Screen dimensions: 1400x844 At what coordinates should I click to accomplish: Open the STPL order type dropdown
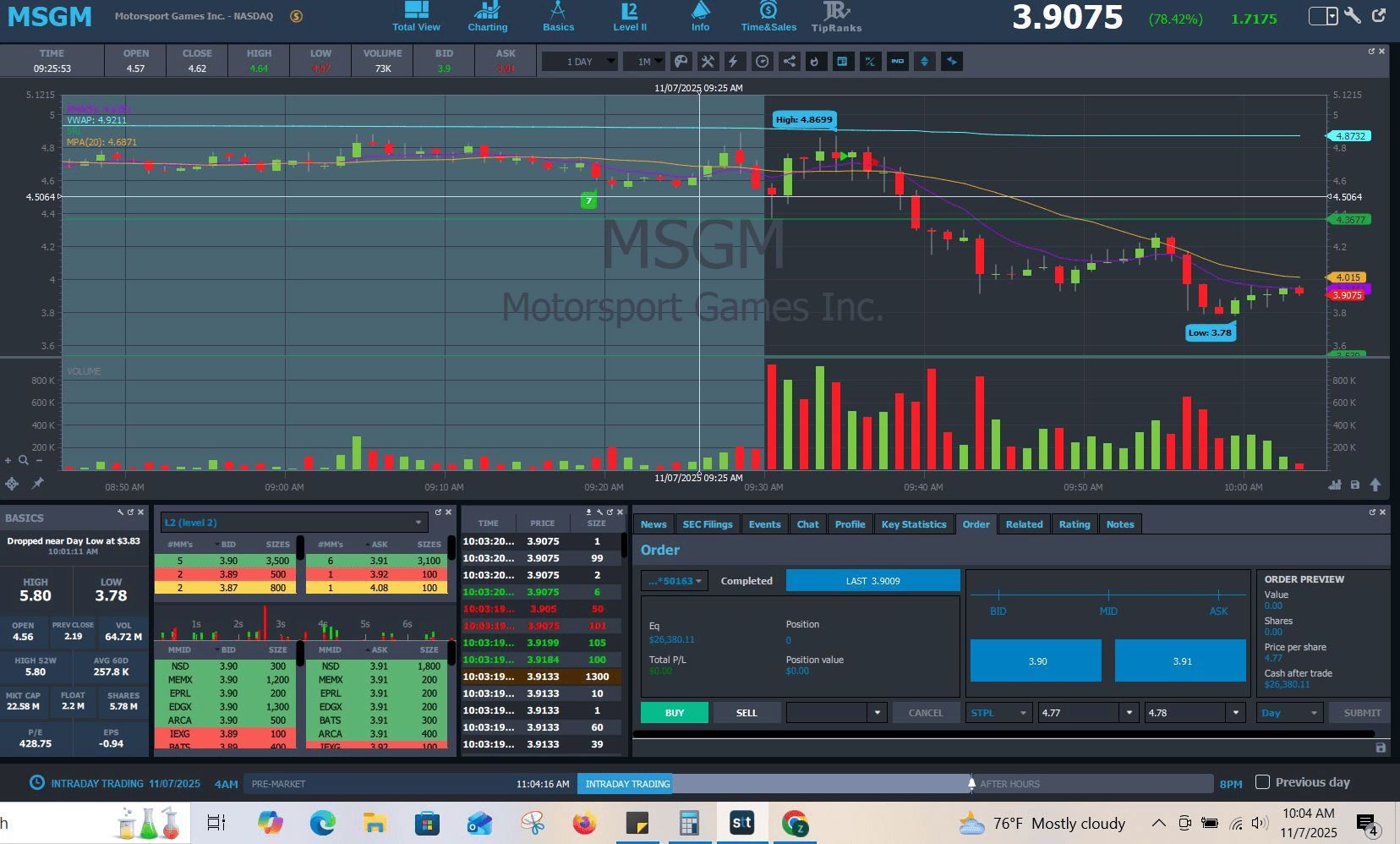coord(999,713)
